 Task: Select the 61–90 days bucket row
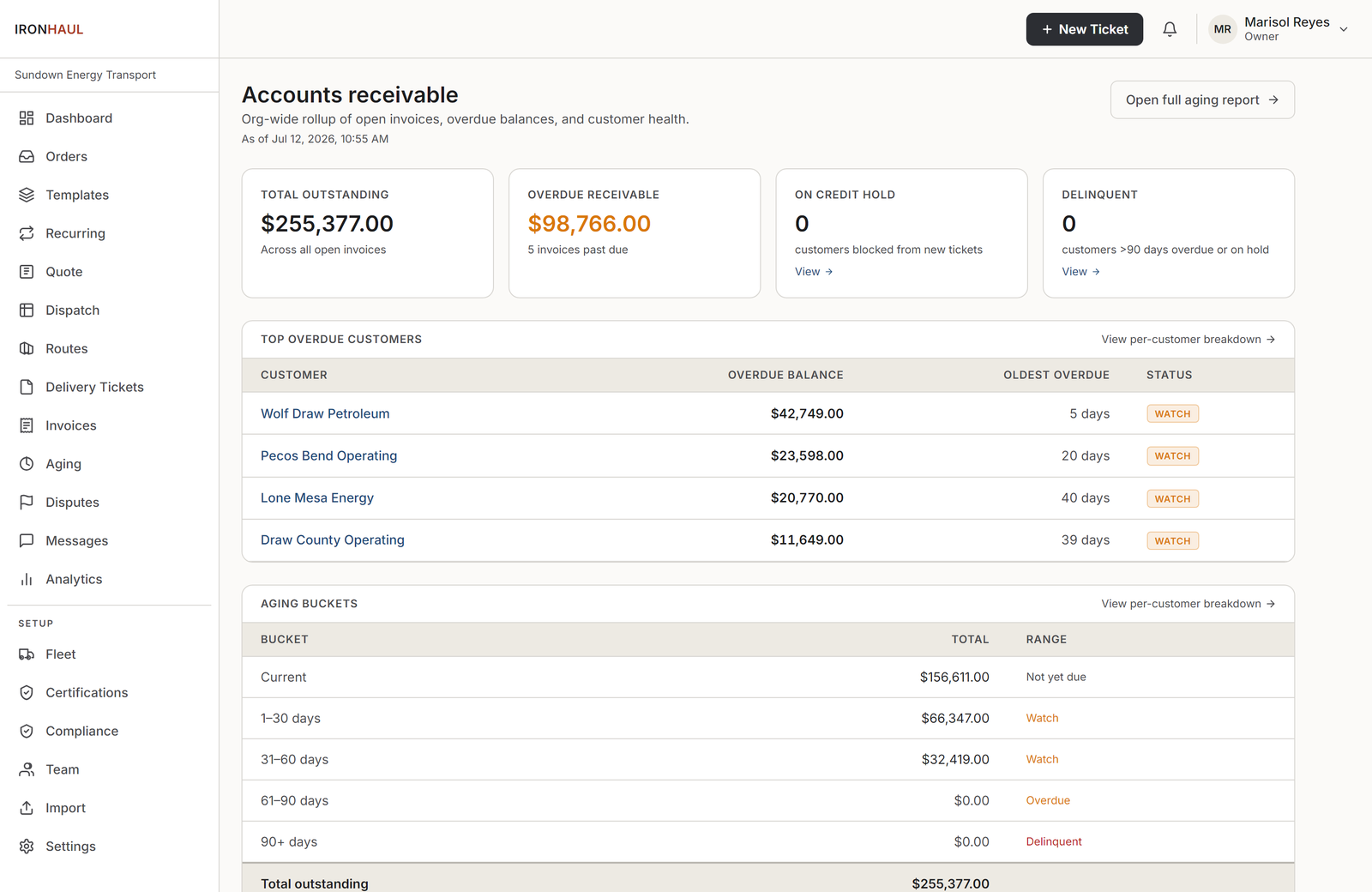click(x=768, y=801)
